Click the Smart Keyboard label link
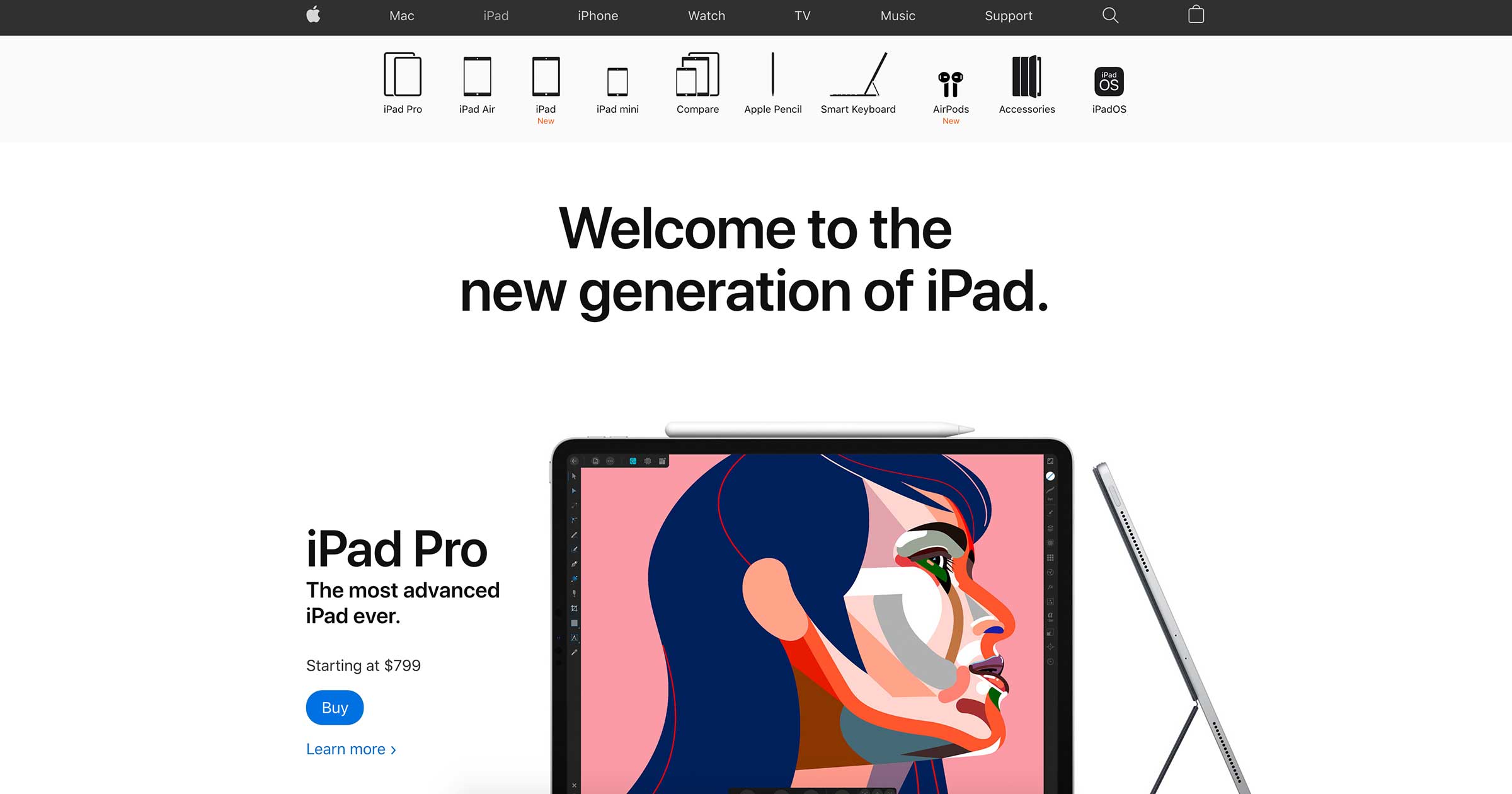1512x794 pixels. coord(858,109)
